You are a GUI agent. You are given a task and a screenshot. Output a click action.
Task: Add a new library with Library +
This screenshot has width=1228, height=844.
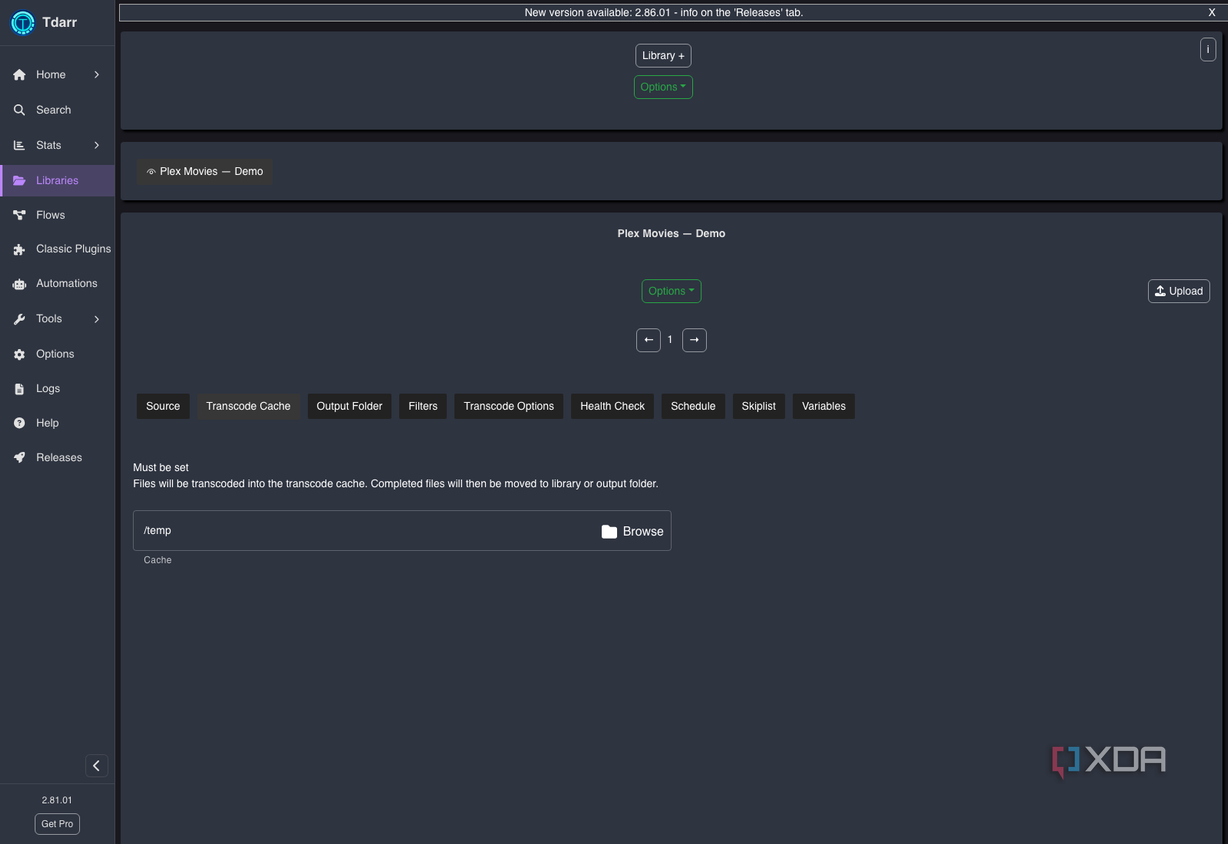663,56
